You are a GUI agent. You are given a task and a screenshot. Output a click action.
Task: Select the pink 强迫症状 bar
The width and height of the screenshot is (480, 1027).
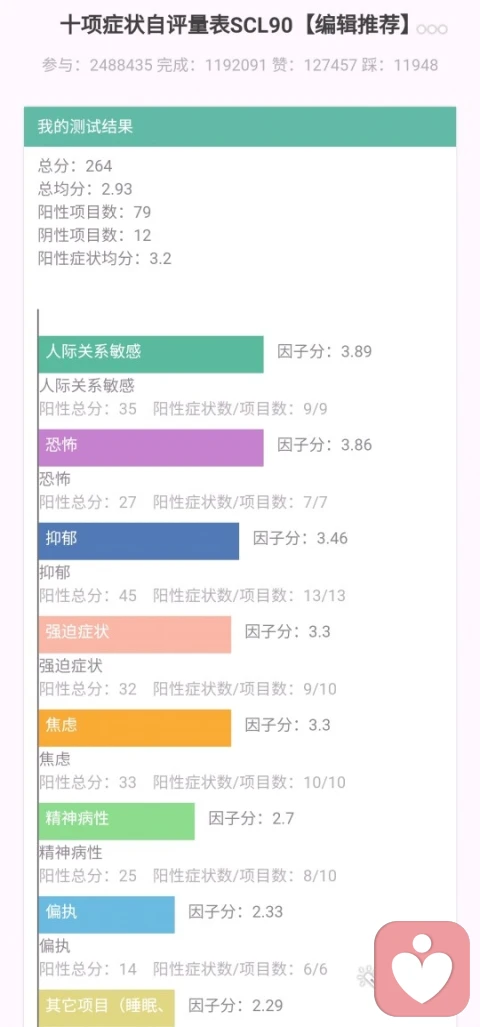coord(134,634)
